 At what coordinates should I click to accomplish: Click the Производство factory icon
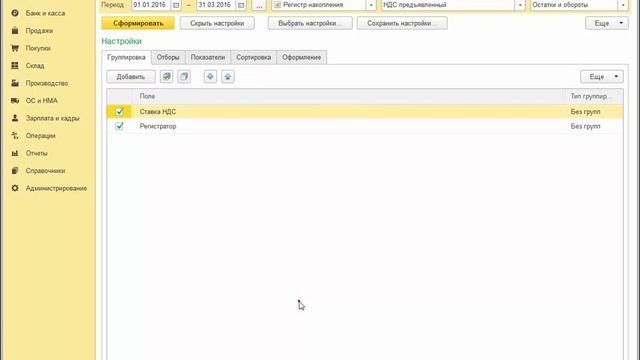[15, 83]
